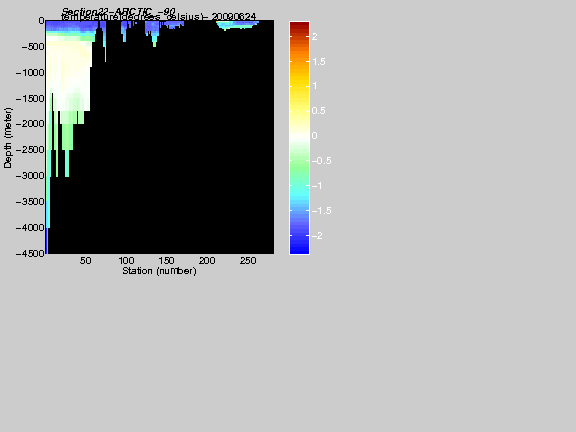This screenshot has height=432, width=576.
Task: Click the Section22-ARCTIC plot title
Action: coord(118,11)
